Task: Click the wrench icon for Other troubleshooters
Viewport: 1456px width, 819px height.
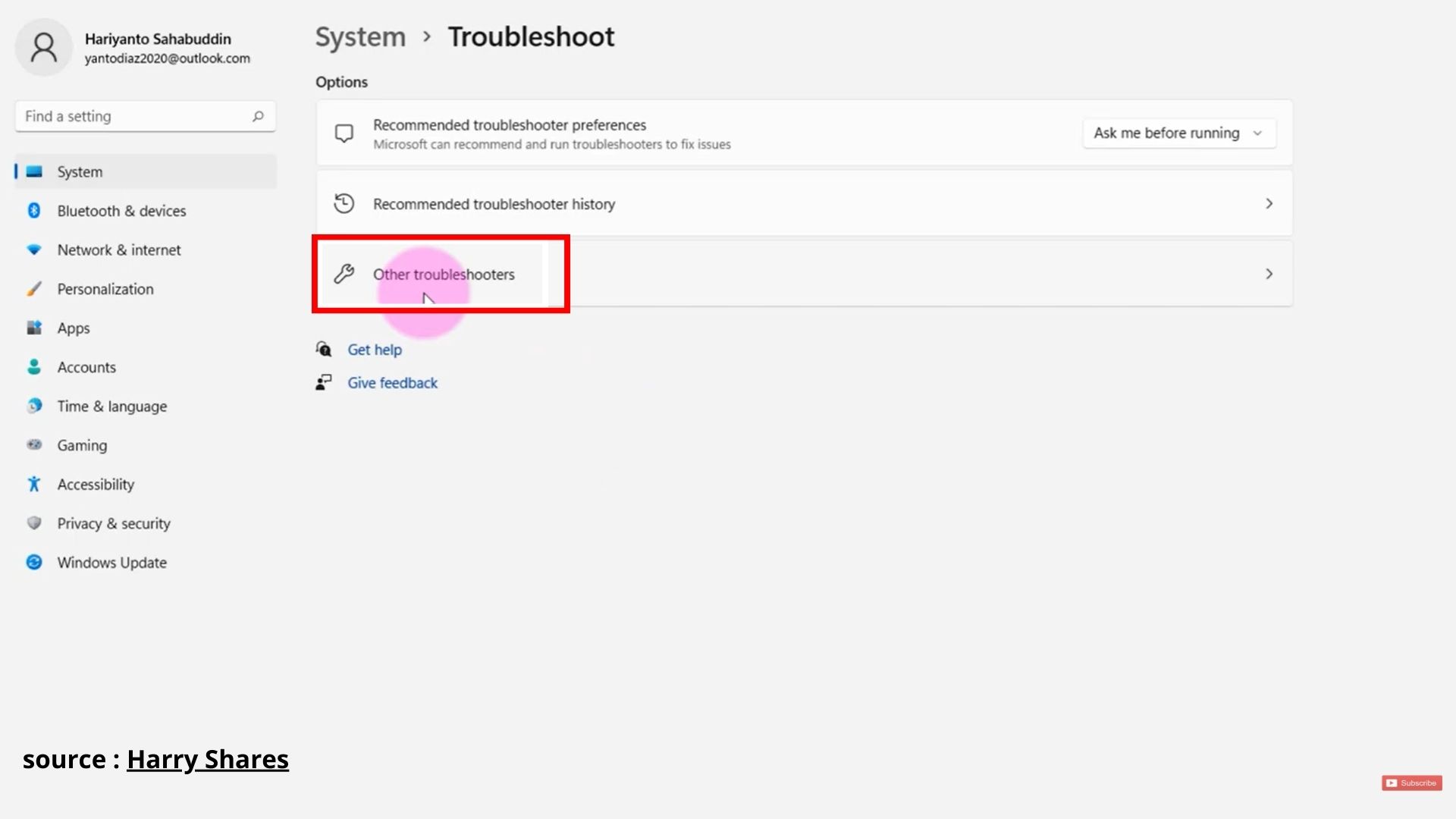Action: point(344,274)
